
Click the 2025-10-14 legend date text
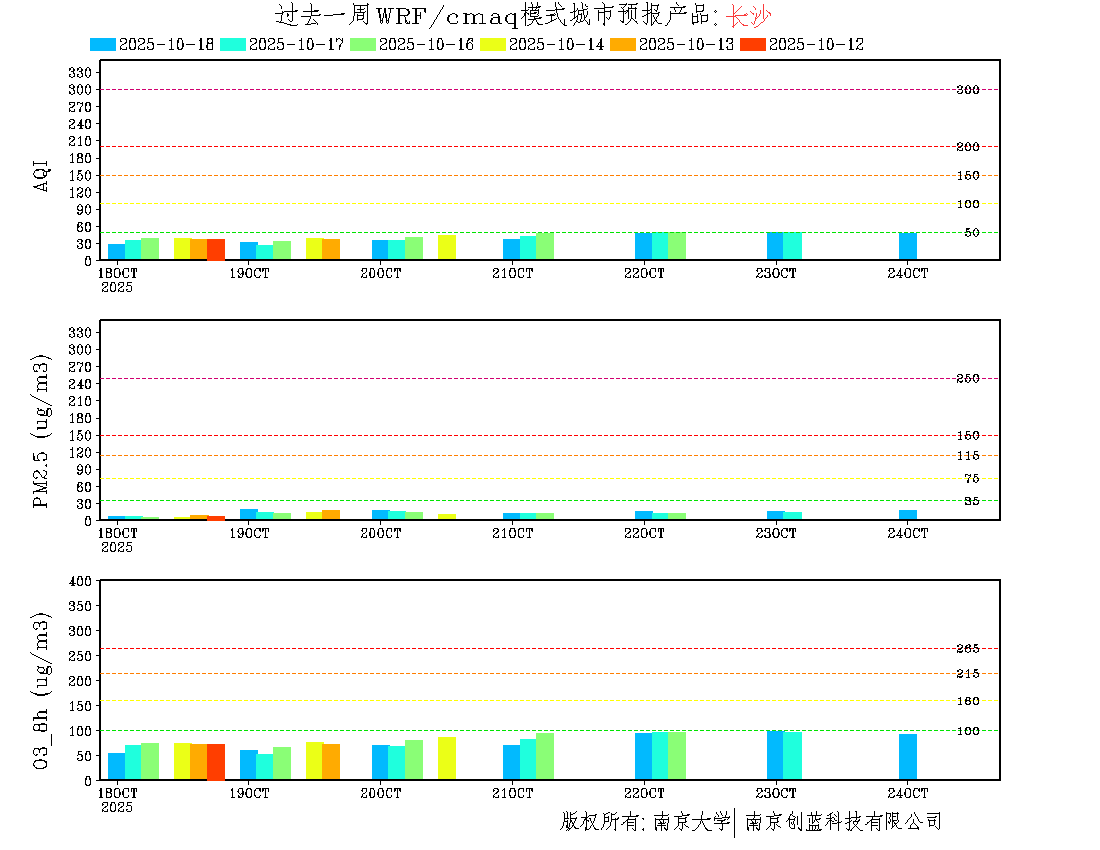click(x=556, y=45)
